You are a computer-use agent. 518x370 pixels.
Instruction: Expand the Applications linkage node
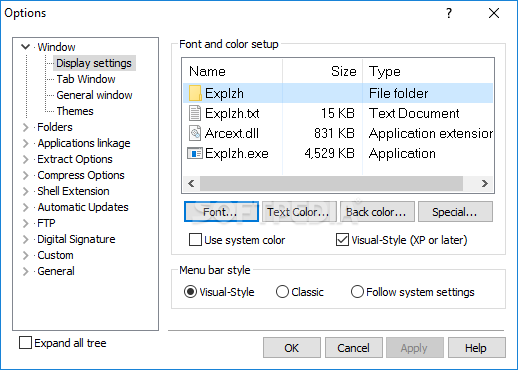(x=26, y=143)
